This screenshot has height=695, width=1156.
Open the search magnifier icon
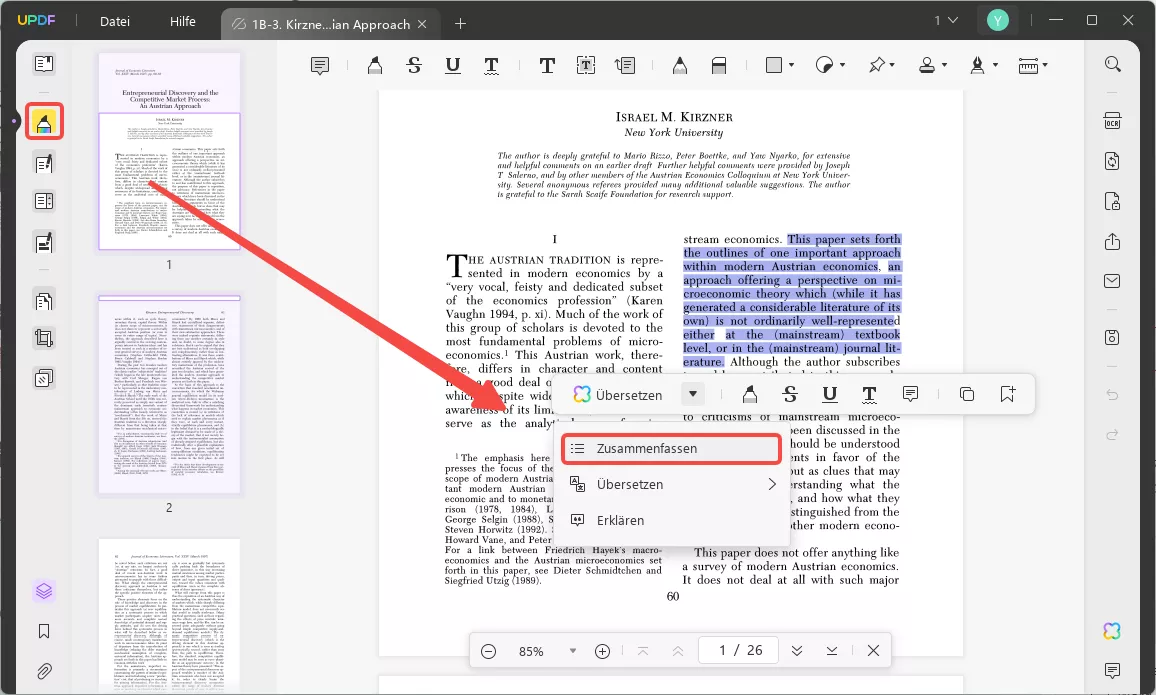1113,64
